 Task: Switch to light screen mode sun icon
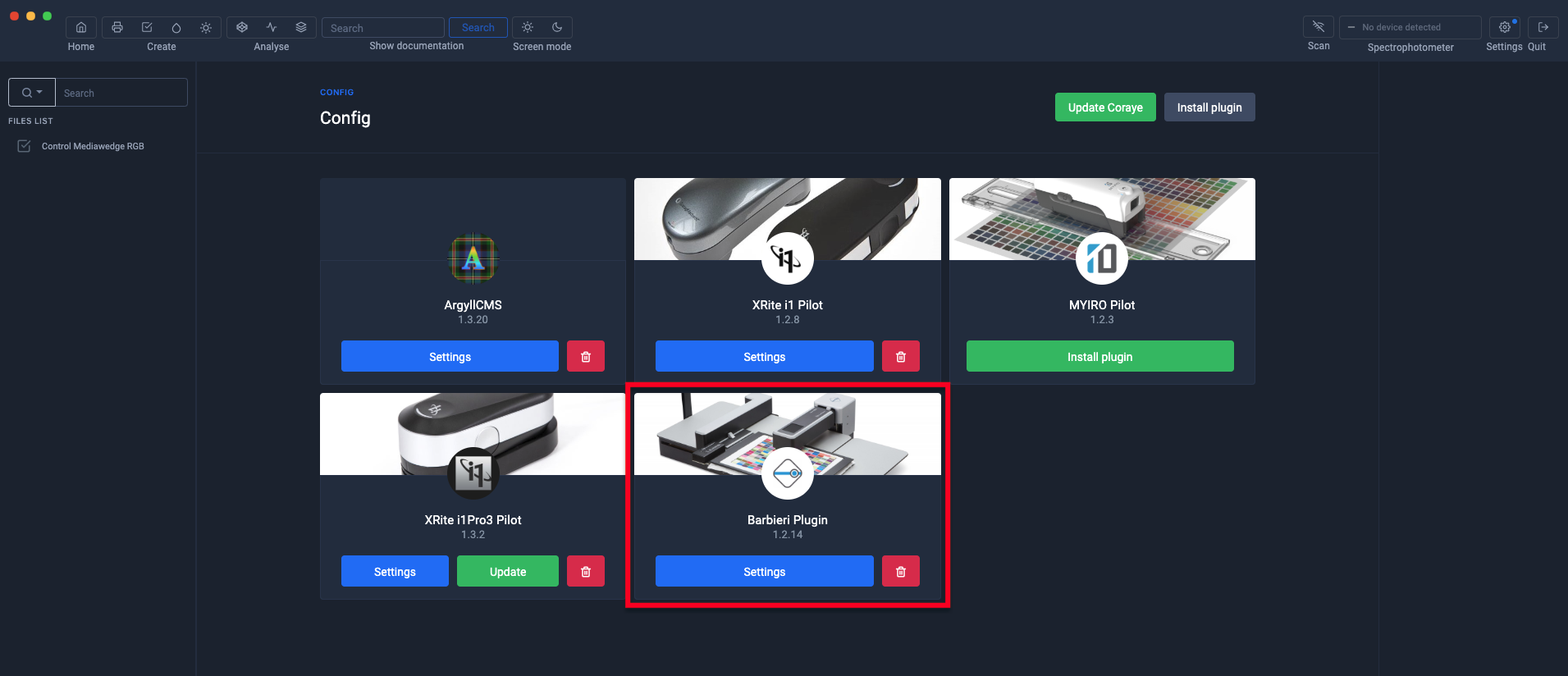pos(528,28)
